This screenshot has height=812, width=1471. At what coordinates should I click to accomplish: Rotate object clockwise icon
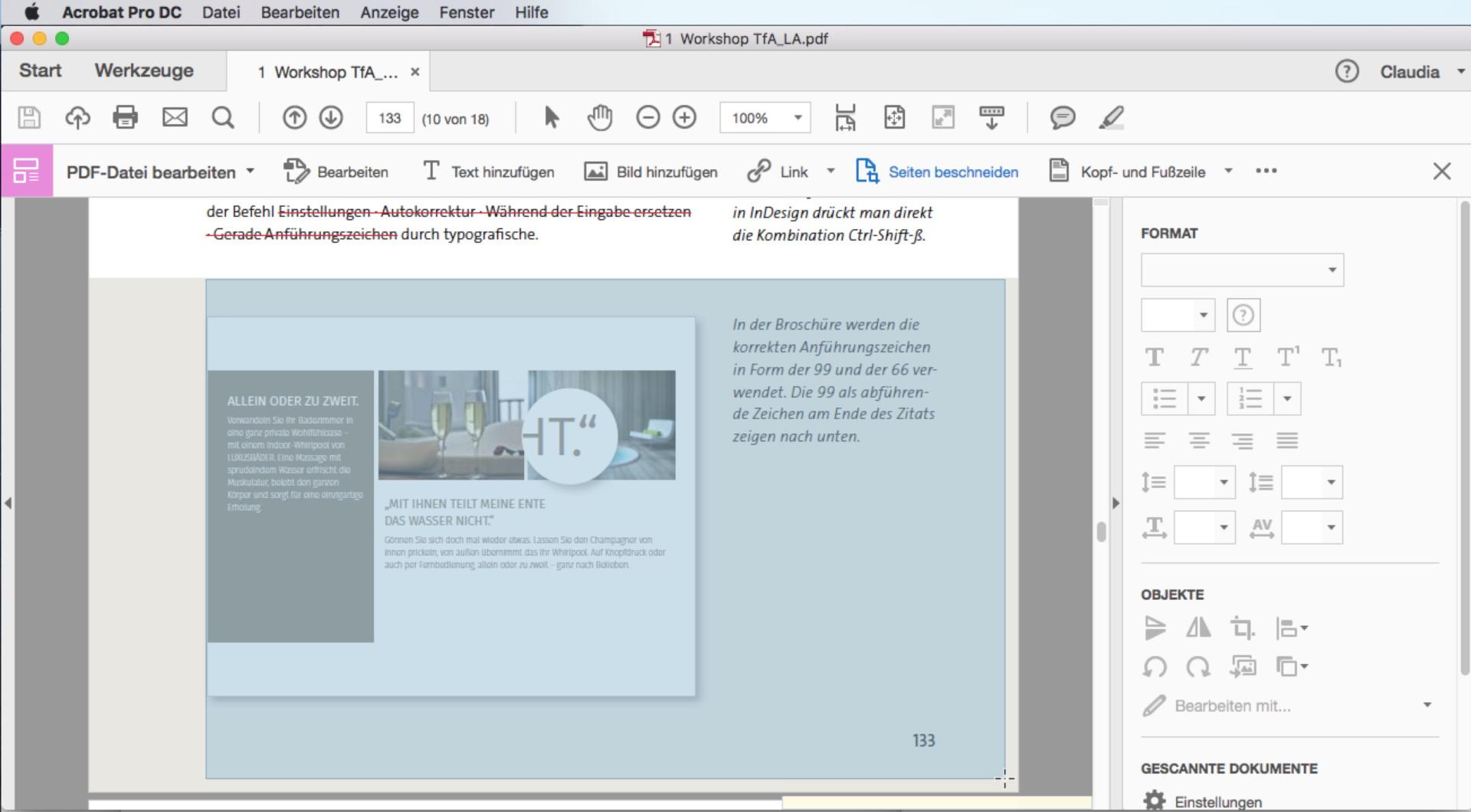(x=1198, y=666)
